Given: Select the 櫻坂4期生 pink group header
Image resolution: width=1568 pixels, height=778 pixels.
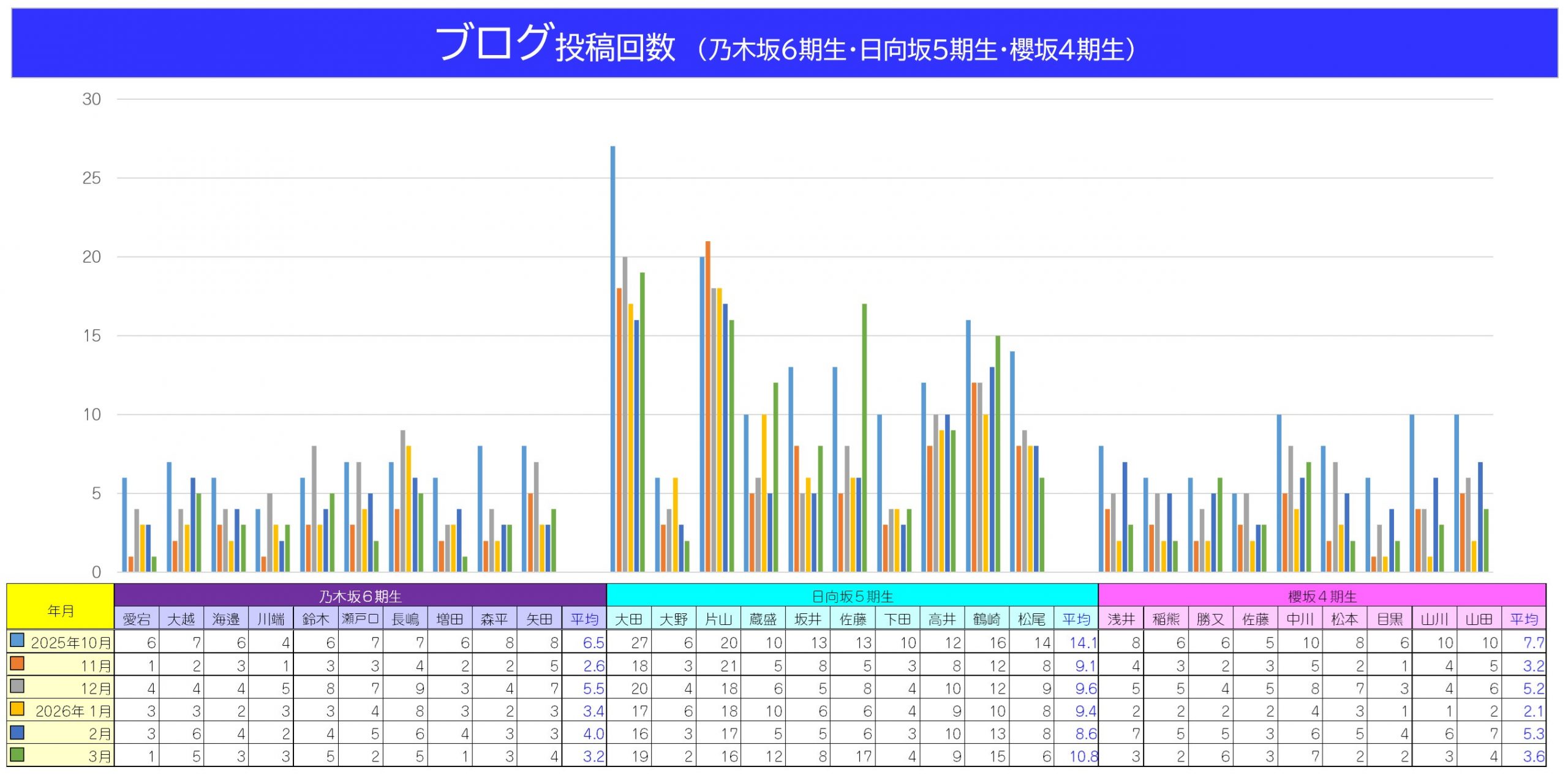Looking at the screenshot, I should click(1322, 596).
